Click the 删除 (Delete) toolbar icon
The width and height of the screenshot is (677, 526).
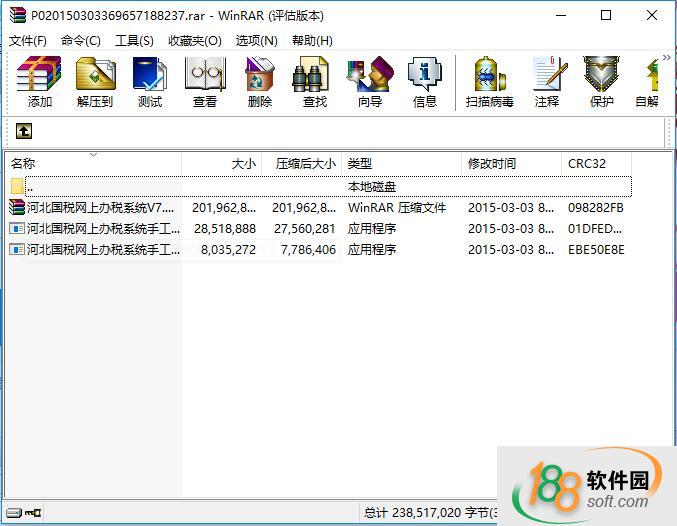(260, 81)
